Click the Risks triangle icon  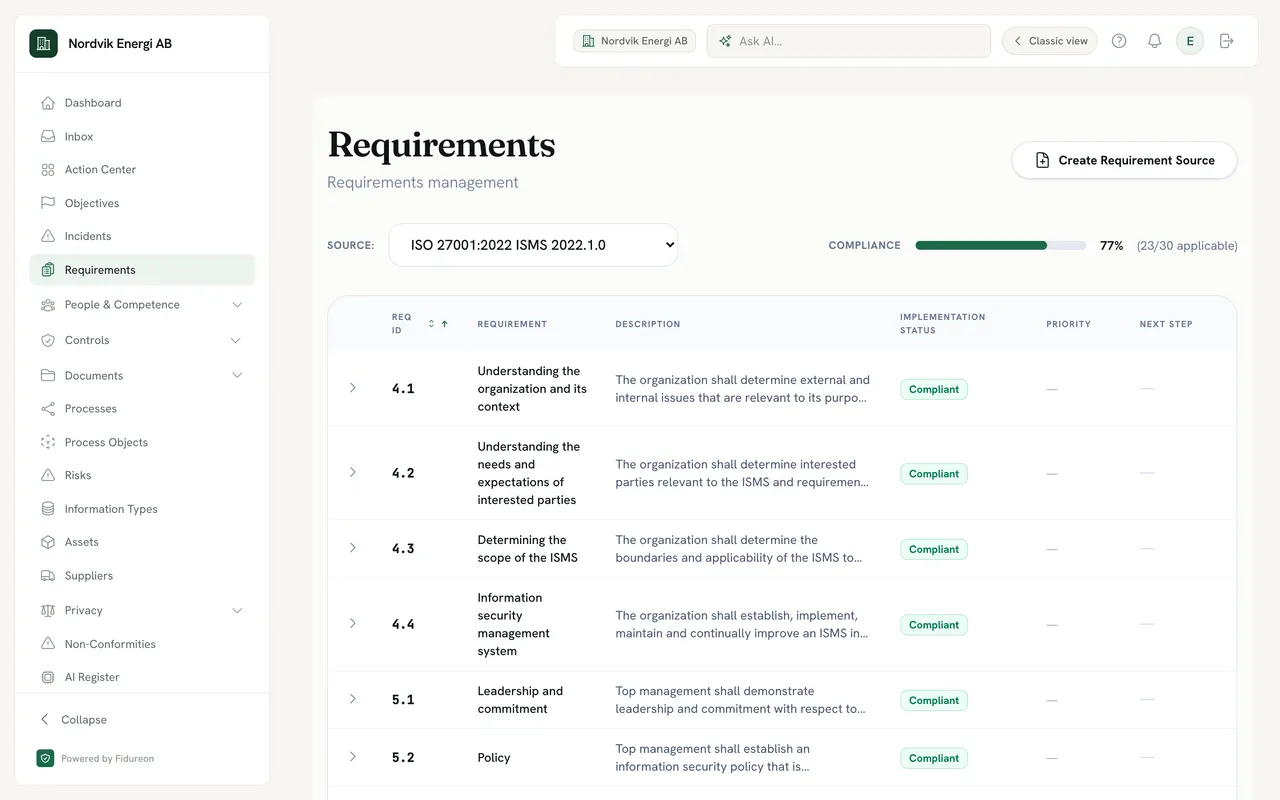pos(47,475)
